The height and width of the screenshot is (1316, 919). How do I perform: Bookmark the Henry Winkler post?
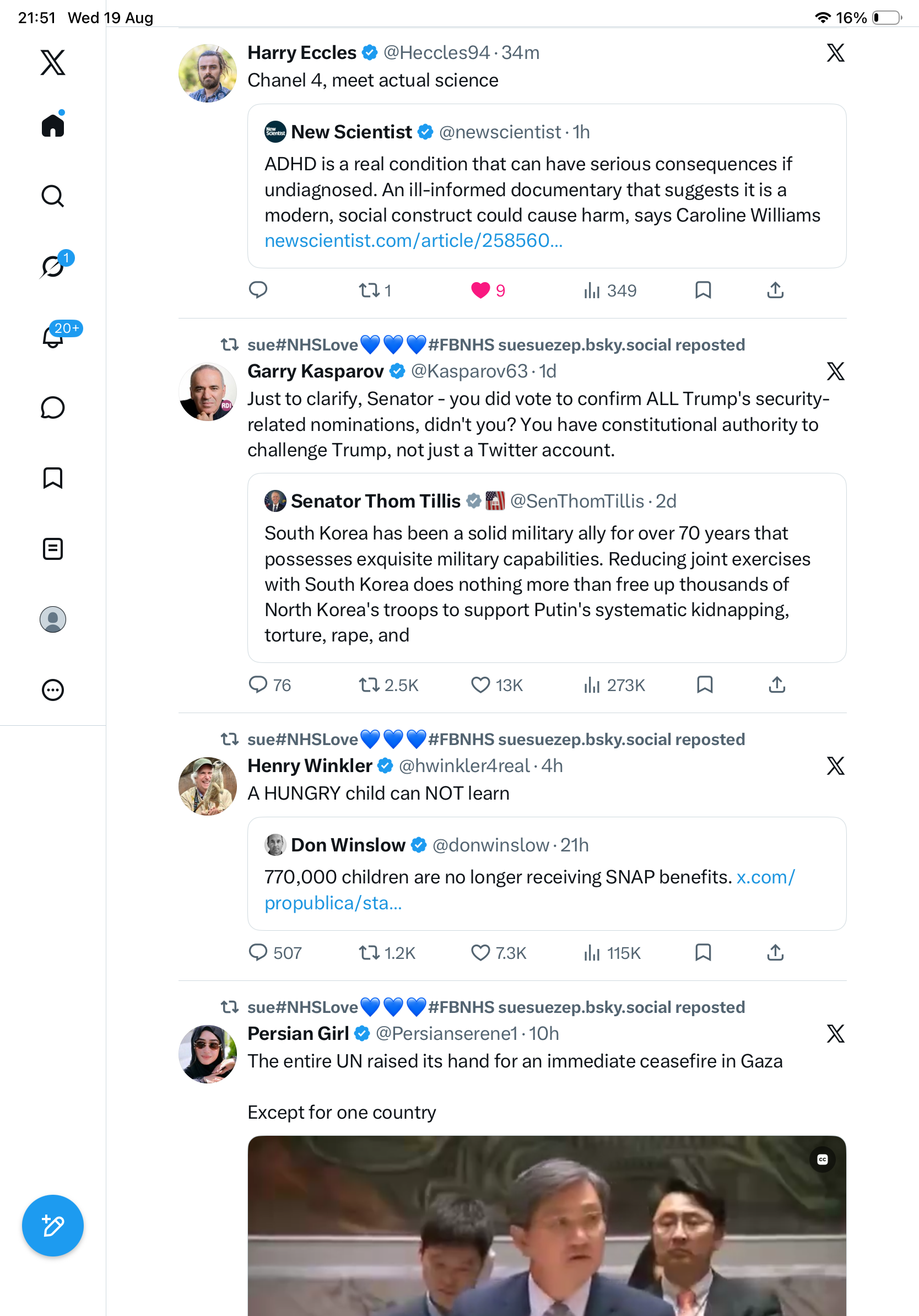703,953
